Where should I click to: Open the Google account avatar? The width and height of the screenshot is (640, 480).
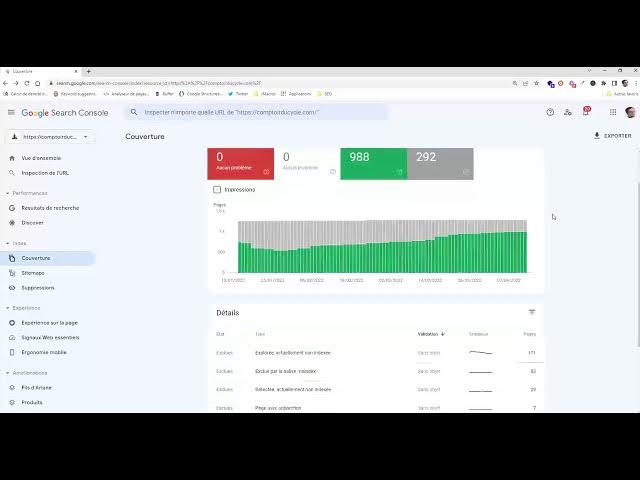point(630,112)
